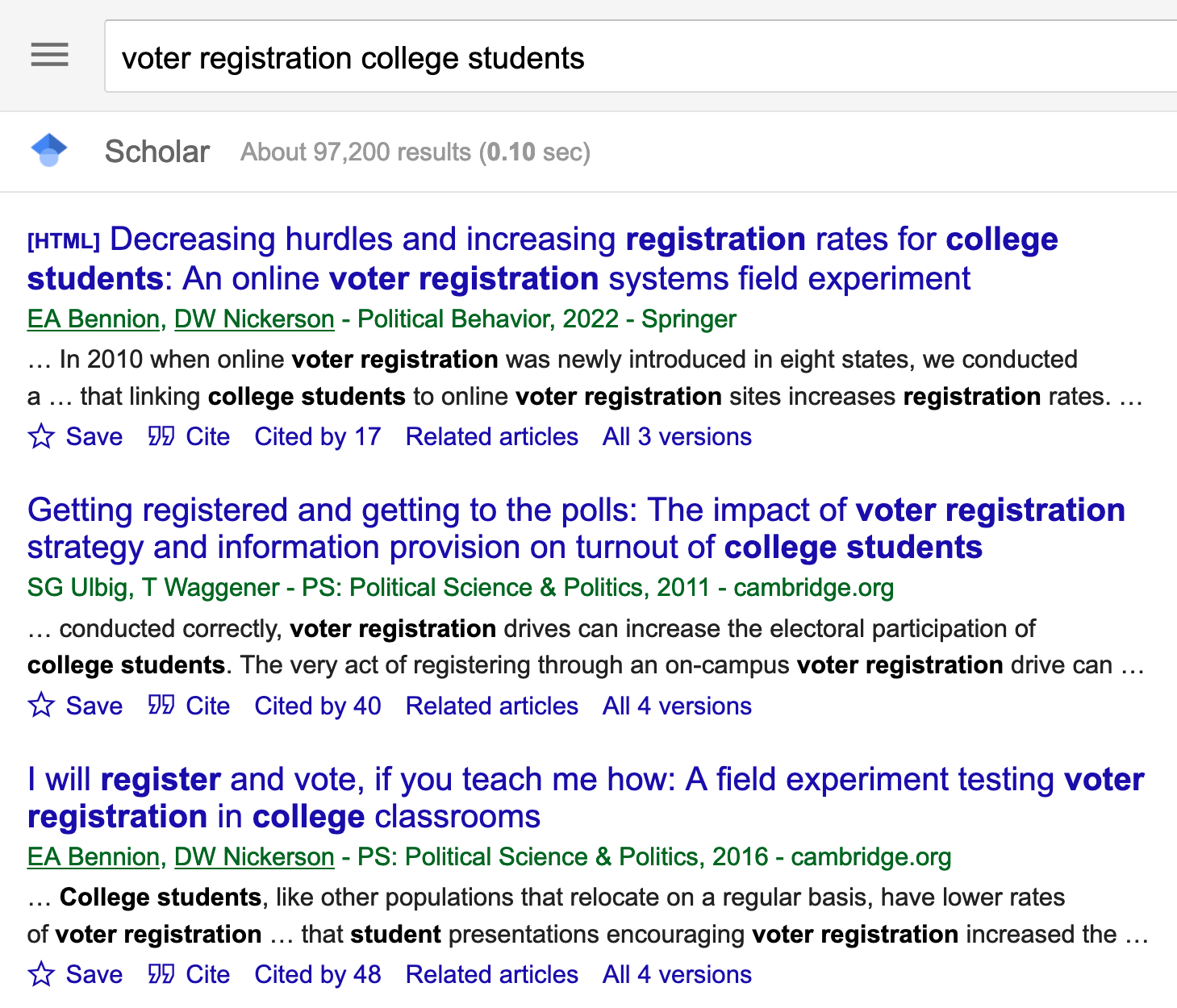View related articles for the second result
The height and width of the screenshot is (1008, 1177).
point(491,706)
